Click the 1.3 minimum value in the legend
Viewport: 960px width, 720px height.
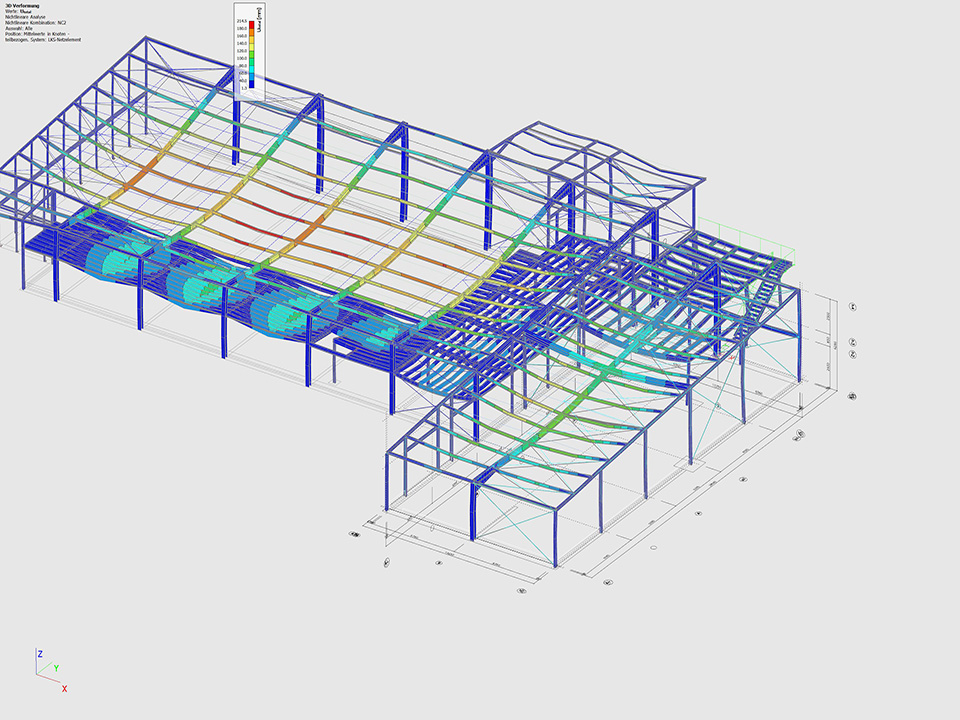243,89
